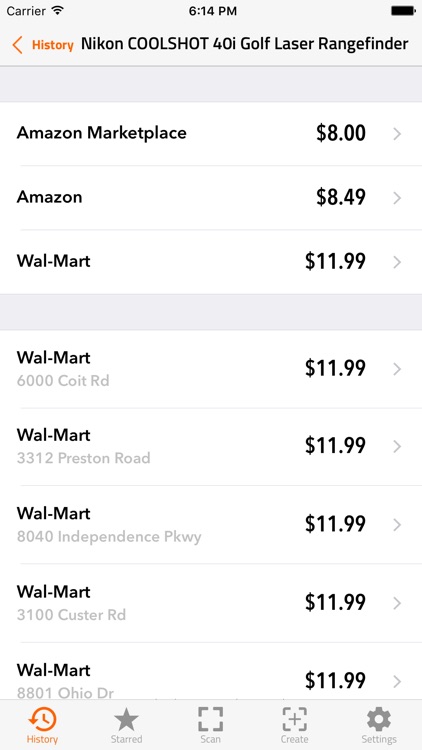Tap the Settings tab label
Screen dimensions: 422x750
pos(378,739)
